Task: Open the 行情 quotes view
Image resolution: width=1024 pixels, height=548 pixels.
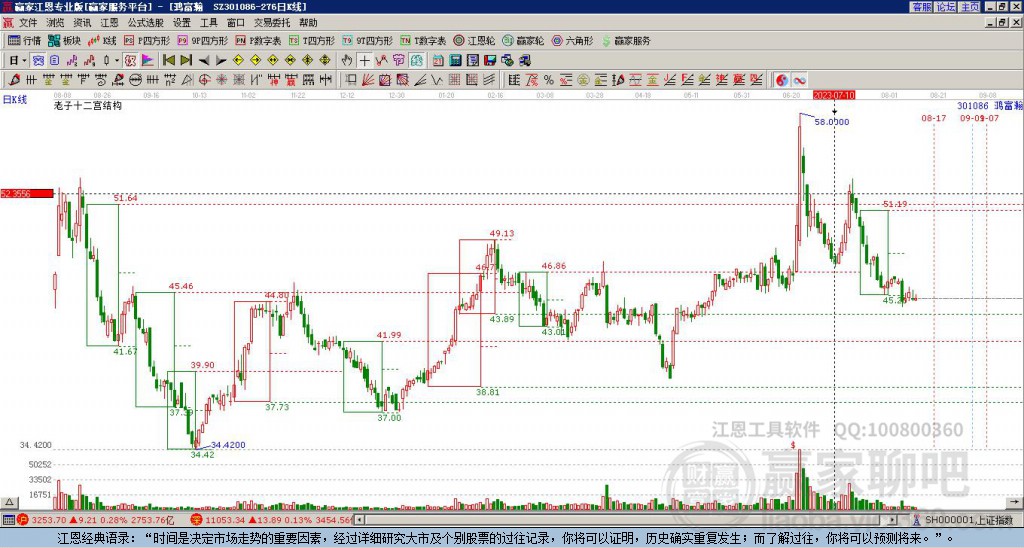Action: 24,40
